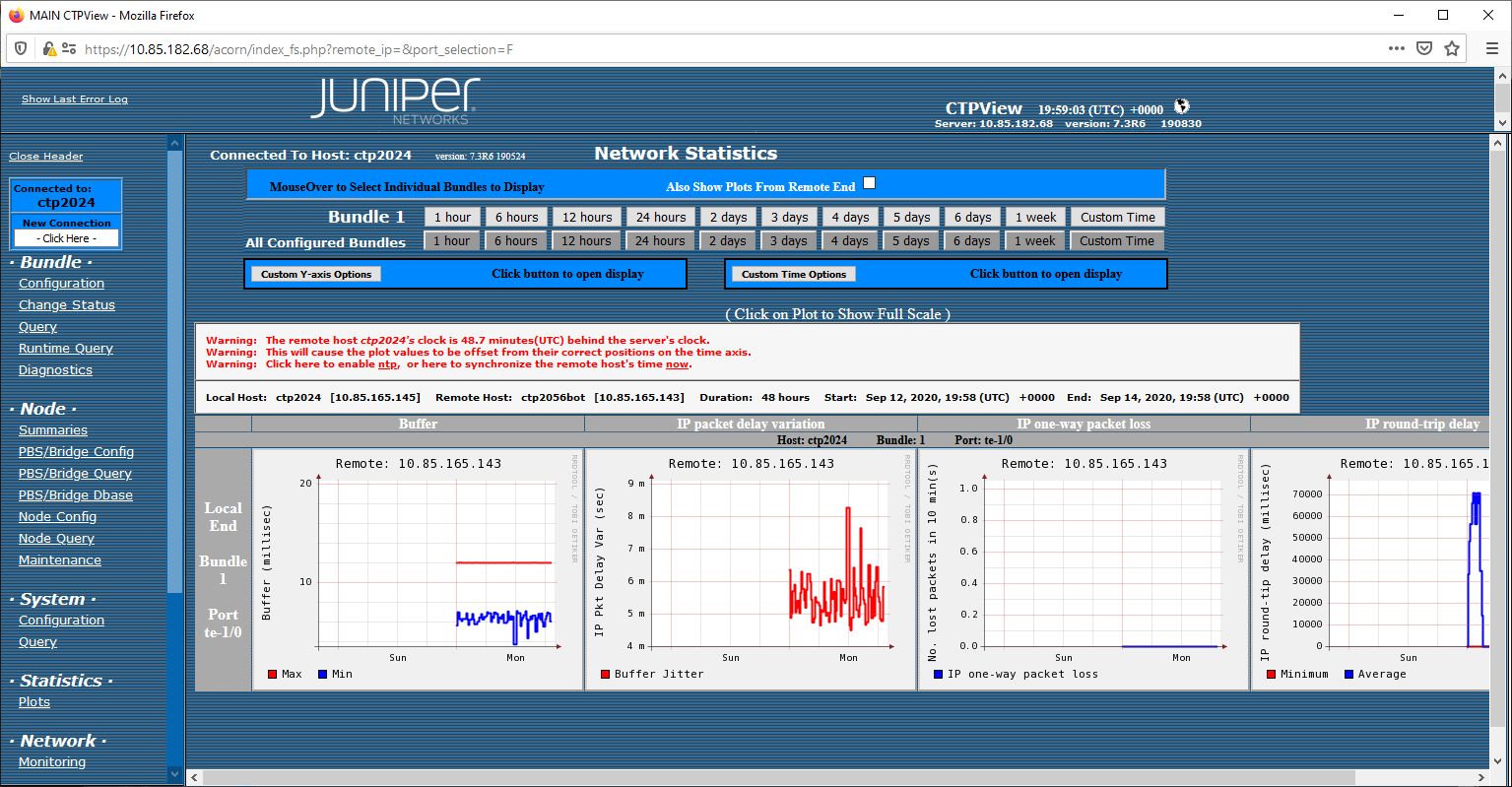Open the Node Query link
The height and width of the screenshot is (787, 1512).
(56, 539)
